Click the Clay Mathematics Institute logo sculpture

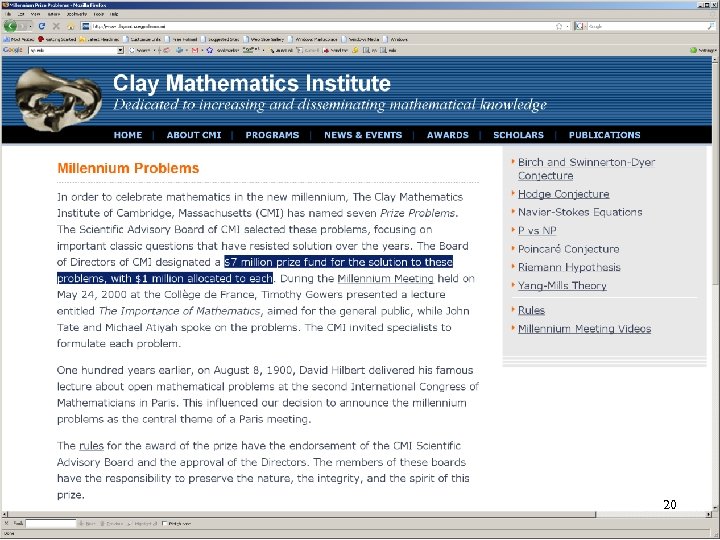pos(58,98)
